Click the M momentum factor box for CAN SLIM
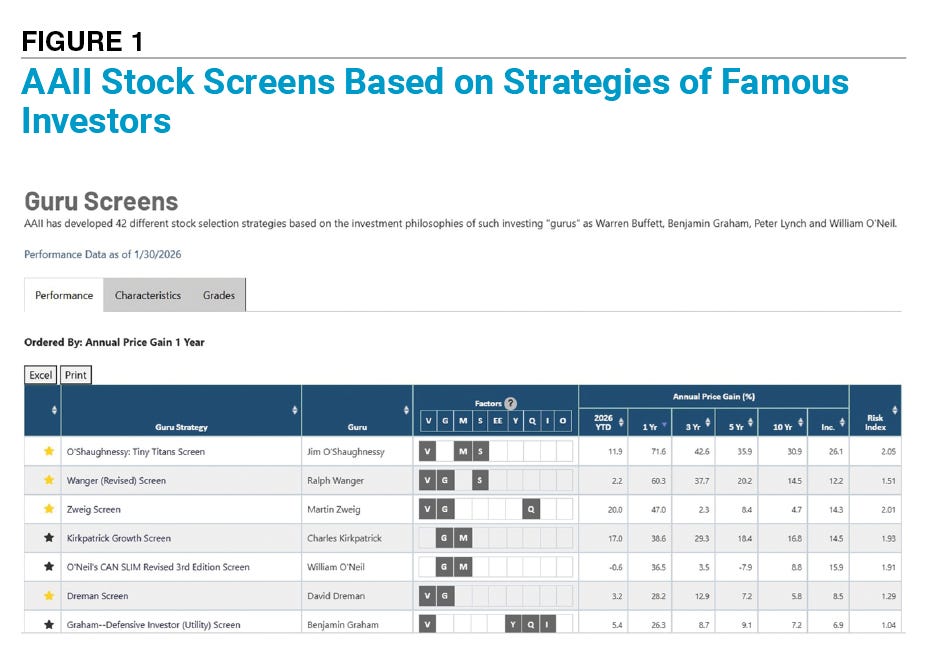Viewport: 928px width, 655px height. 463,567
